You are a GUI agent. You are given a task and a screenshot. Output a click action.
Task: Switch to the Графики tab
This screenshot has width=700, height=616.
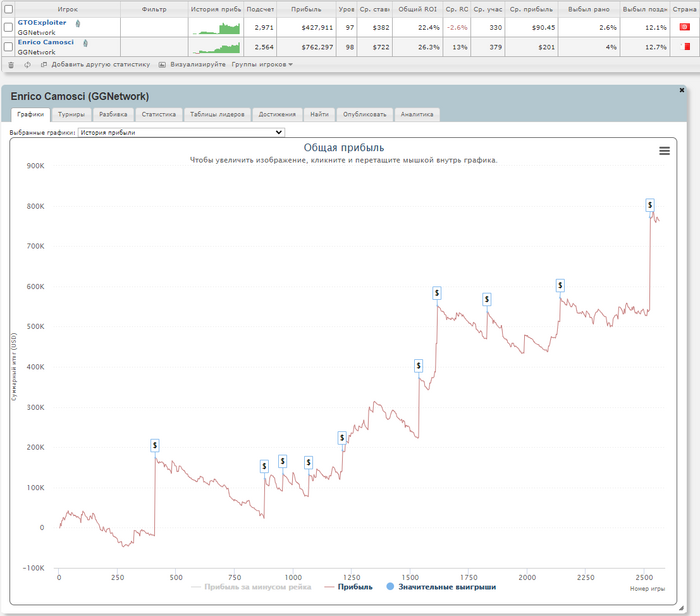point(30,114)
